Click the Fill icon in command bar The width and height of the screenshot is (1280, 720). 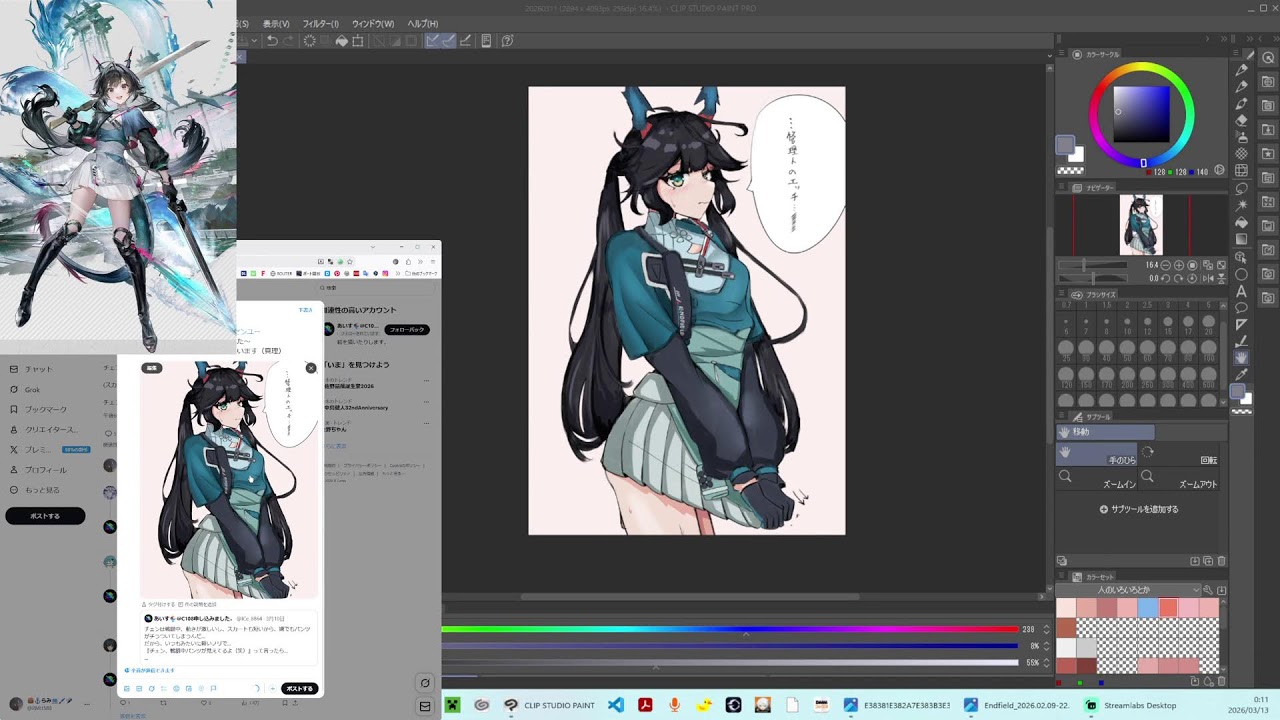point(342,40)
